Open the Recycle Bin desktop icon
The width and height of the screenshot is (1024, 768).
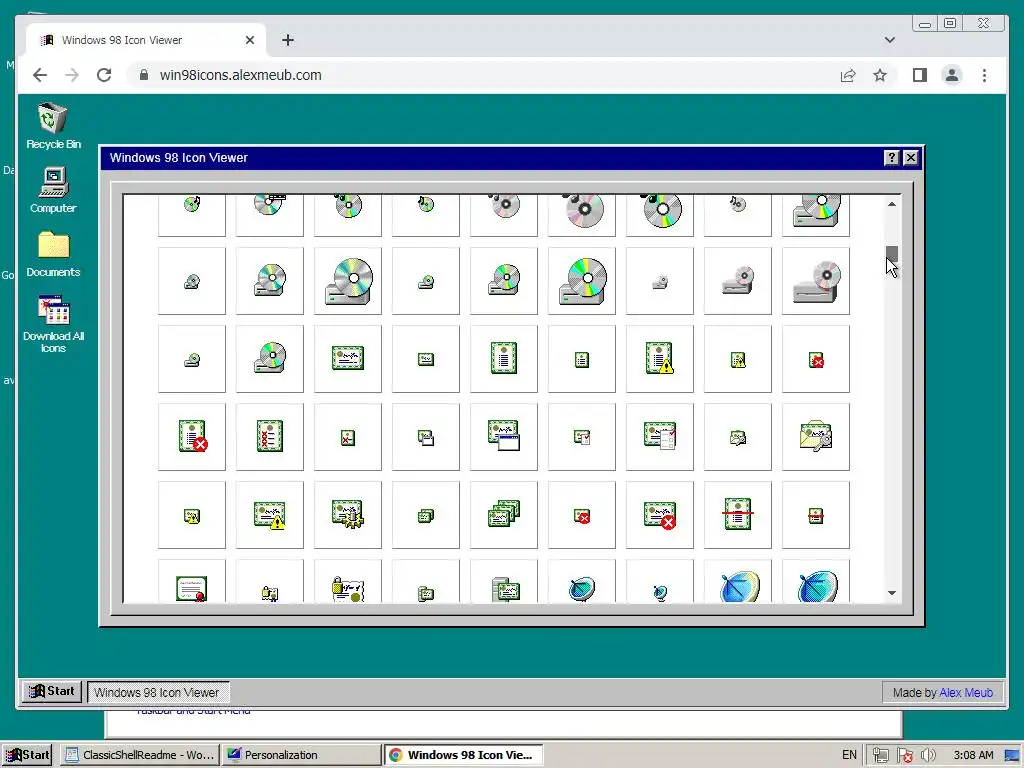tap(53, 126)
